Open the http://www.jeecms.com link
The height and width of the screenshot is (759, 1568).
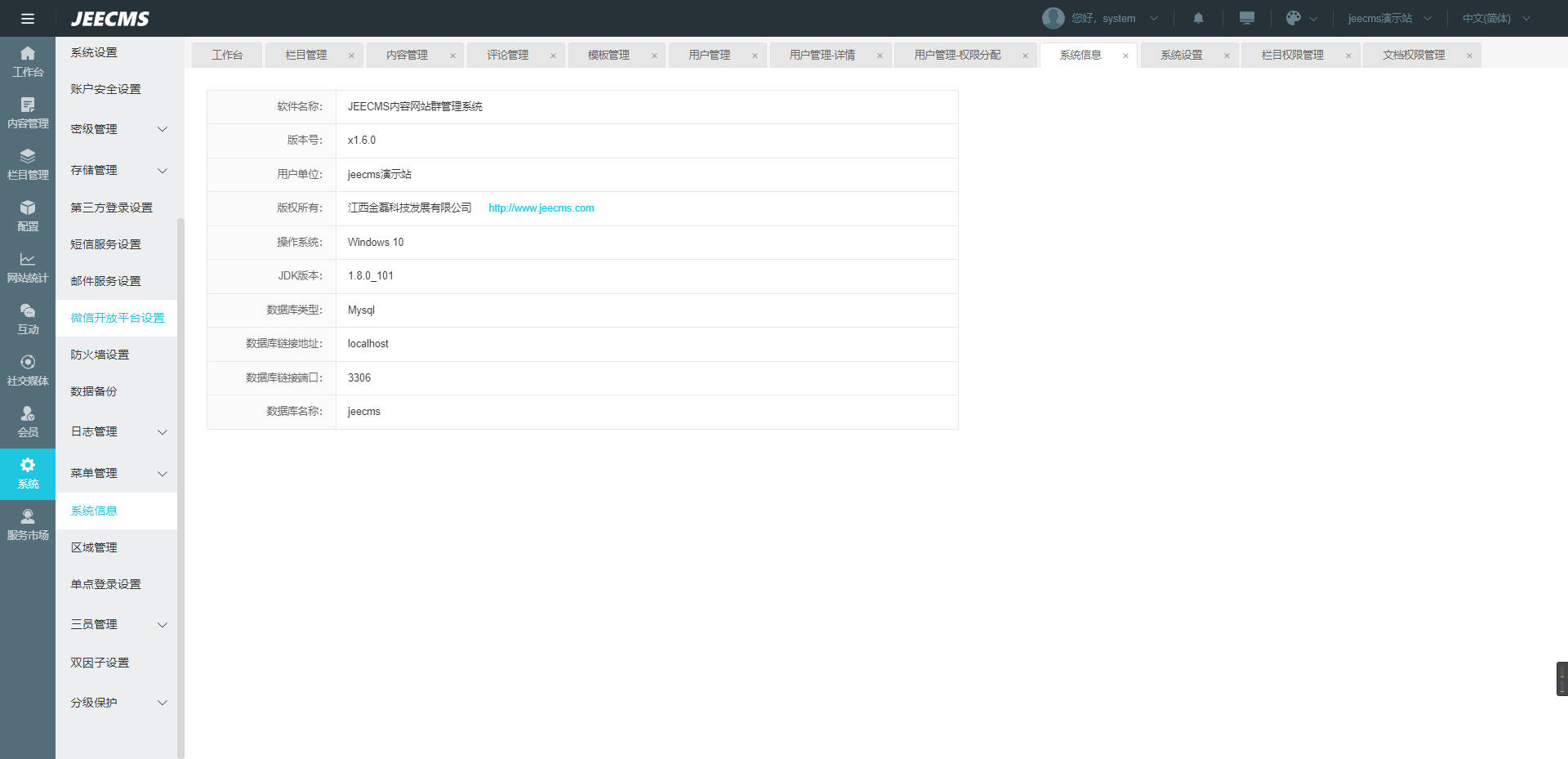point(541,208)
